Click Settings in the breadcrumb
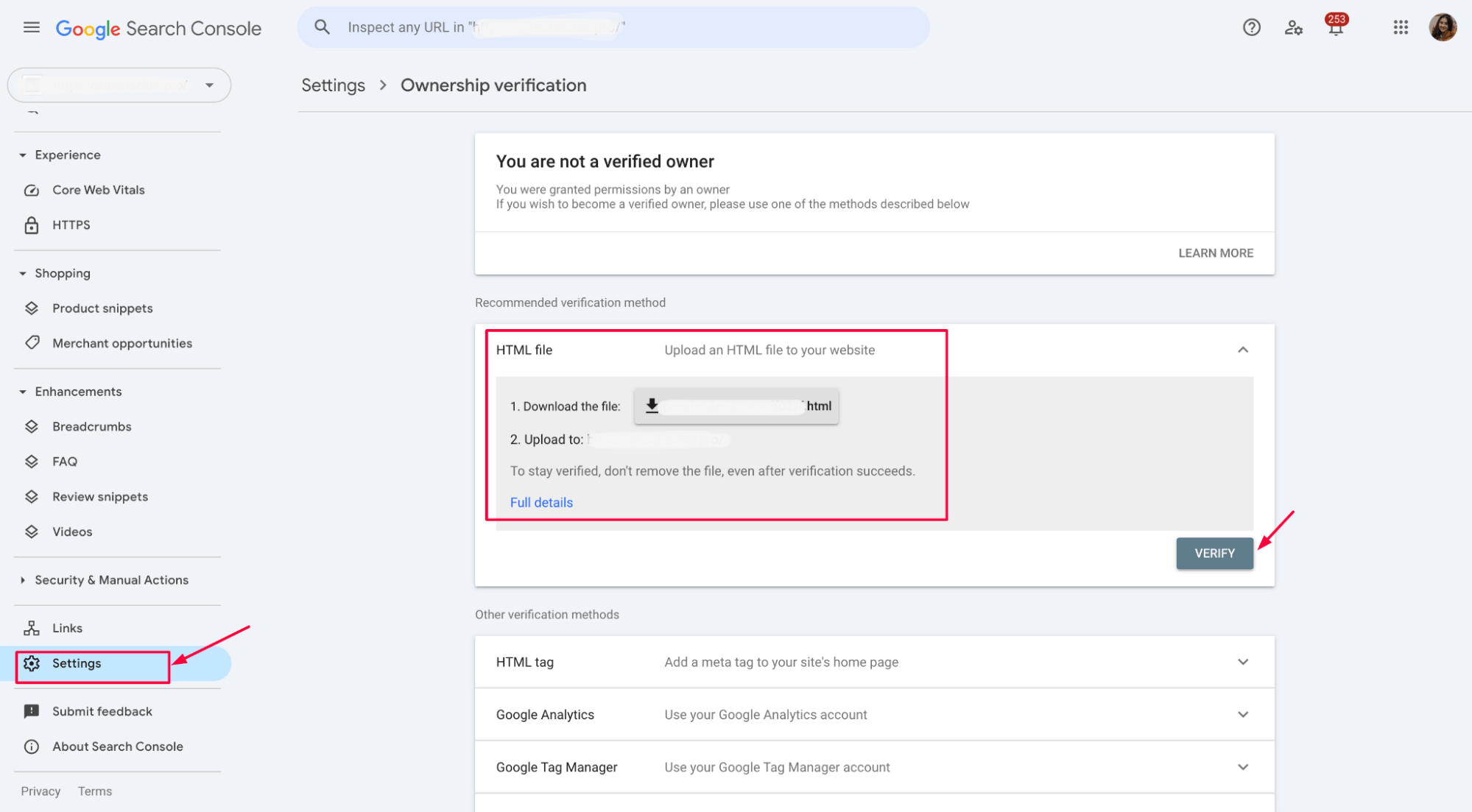The width and height of the screenshot is (1472, 812). point(333,85)
